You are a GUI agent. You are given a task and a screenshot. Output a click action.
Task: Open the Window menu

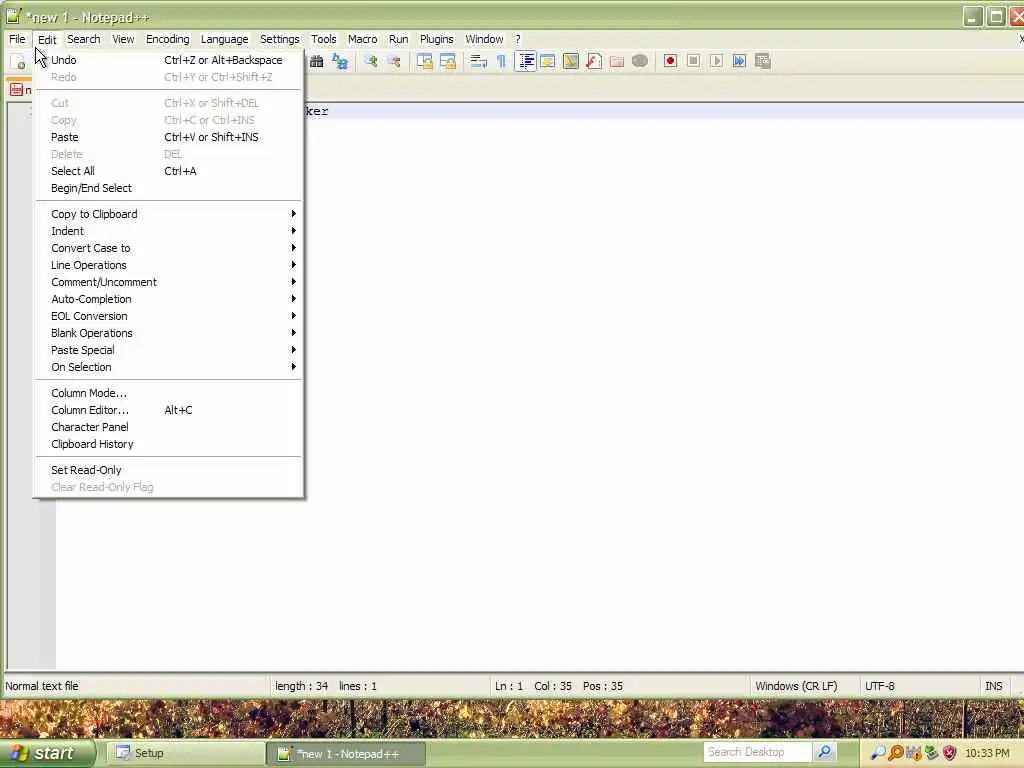click(484, 39)
